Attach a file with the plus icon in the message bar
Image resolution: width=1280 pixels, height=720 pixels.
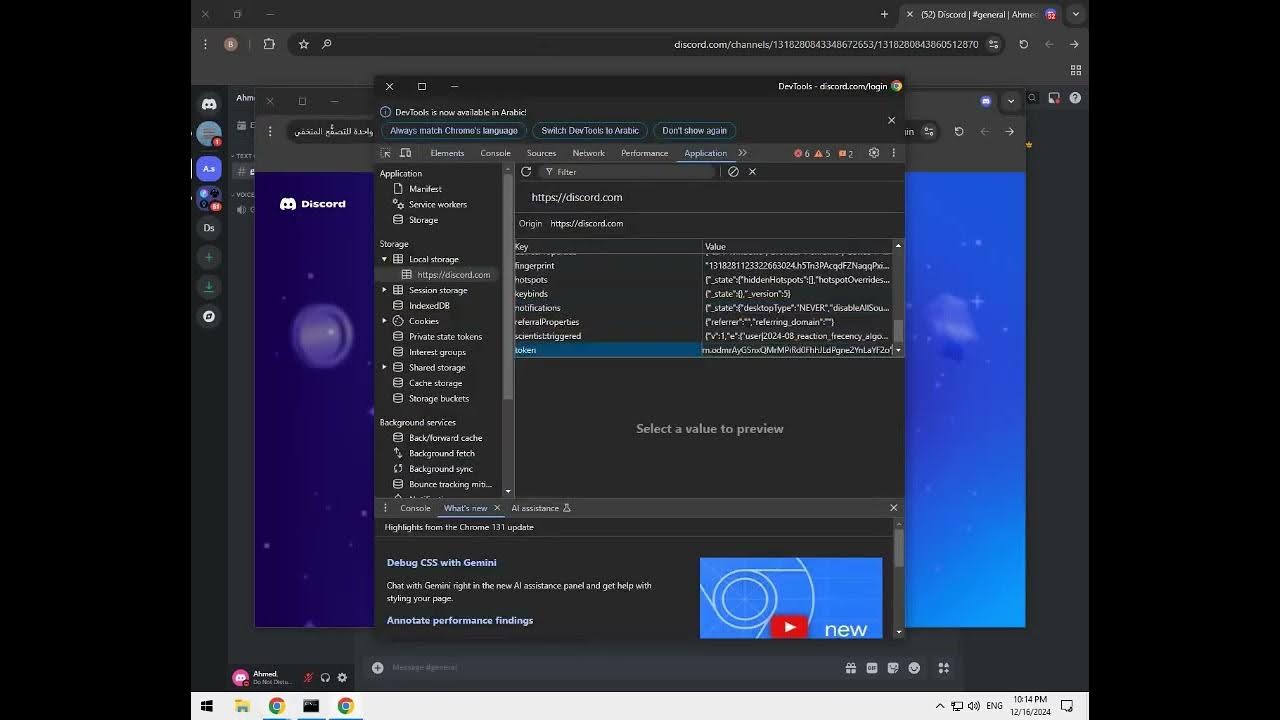[378, 668]
